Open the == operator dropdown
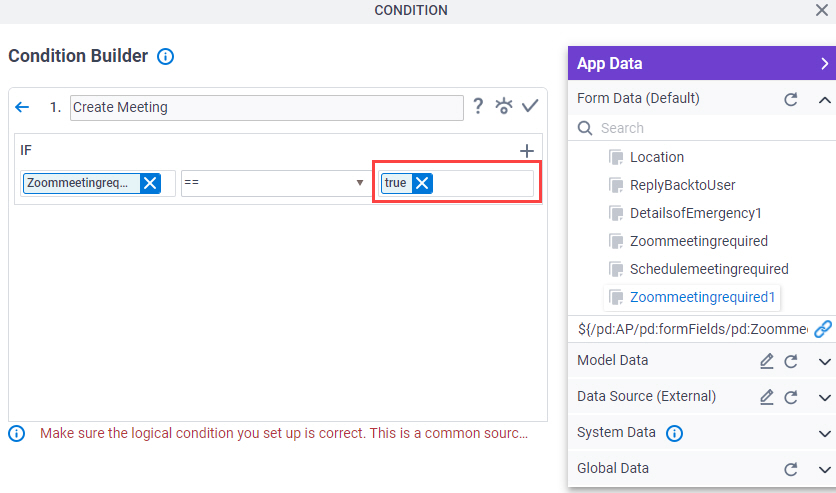This screenshot has width=836, height=493. 274,183
